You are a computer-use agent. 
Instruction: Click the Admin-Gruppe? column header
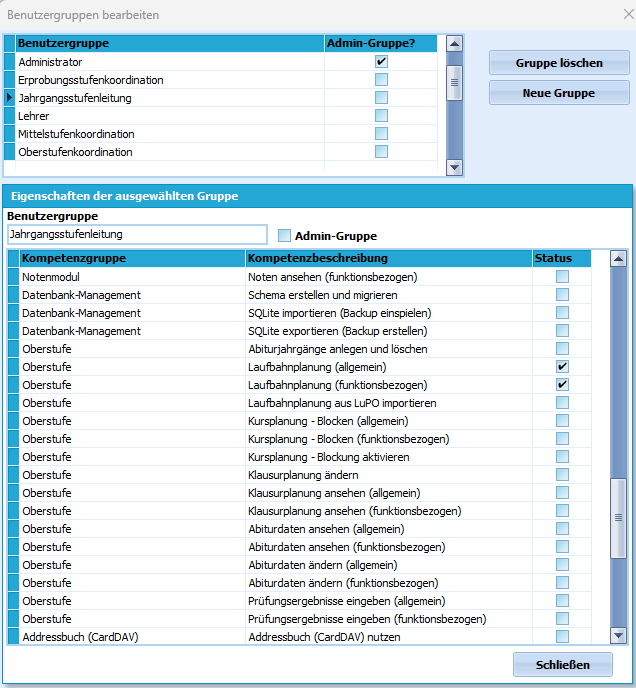tap(381, 43)
